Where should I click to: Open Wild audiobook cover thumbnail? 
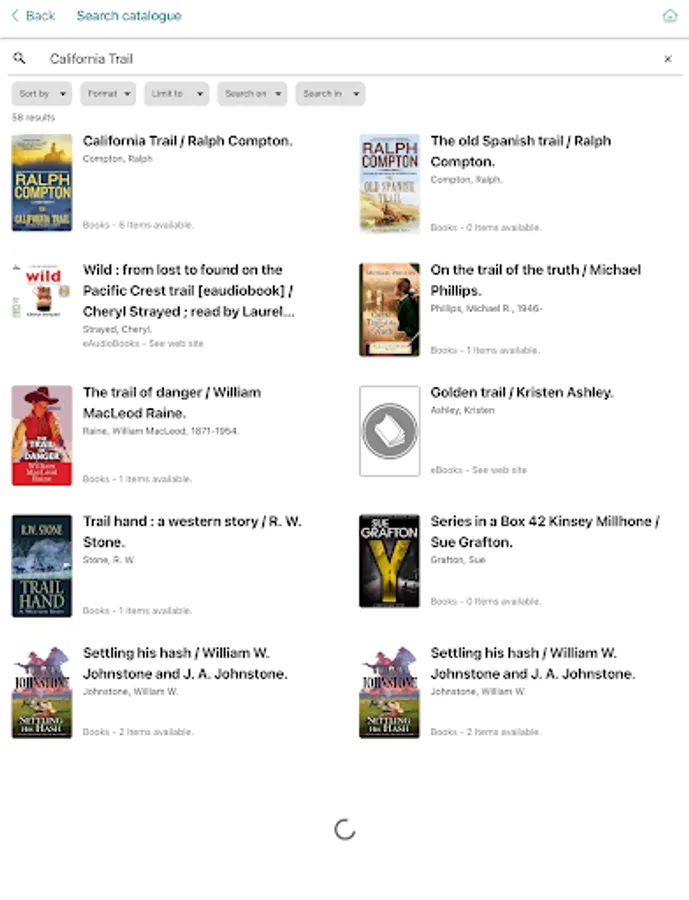coord(41,291)
